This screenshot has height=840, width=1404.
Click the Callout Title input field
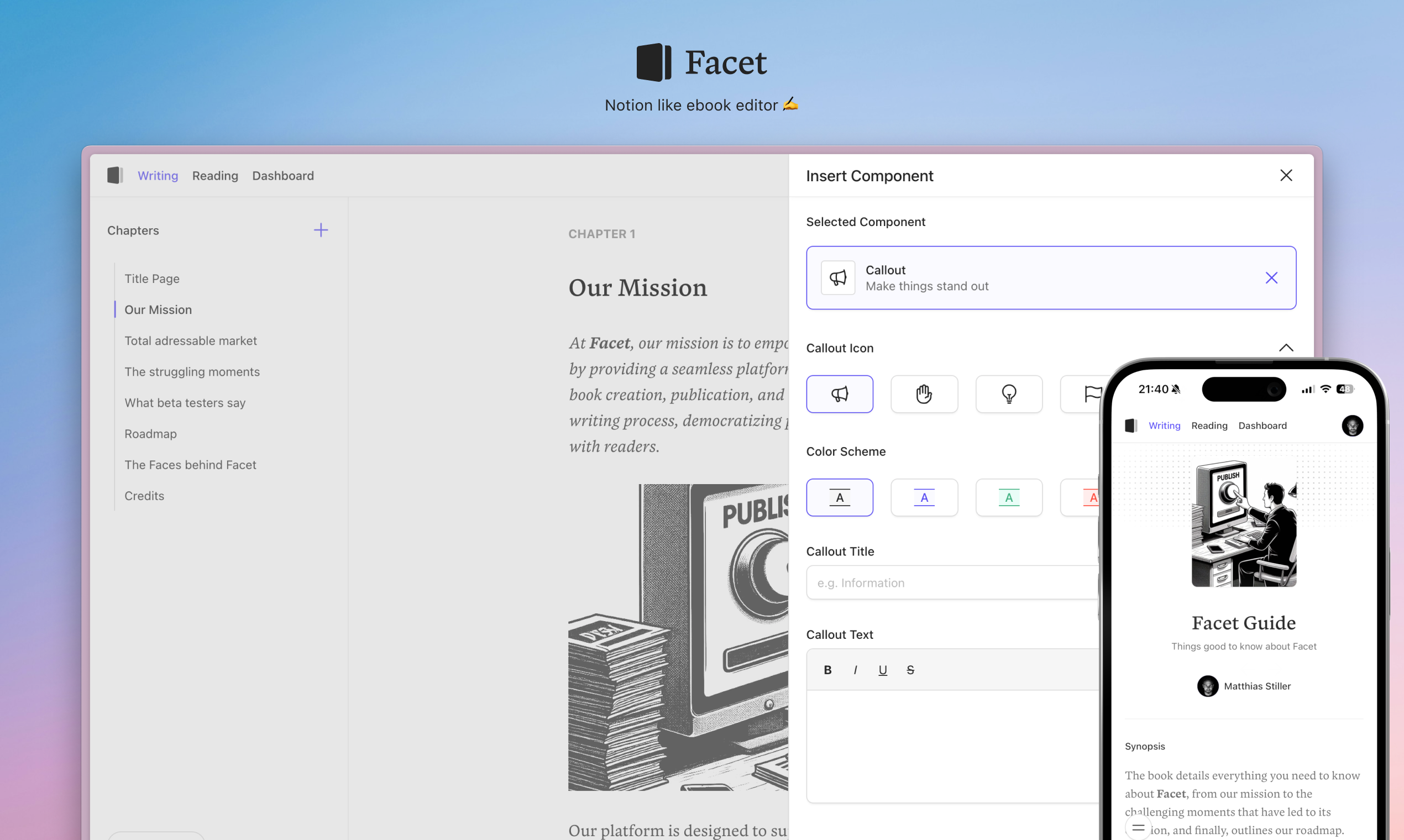954,582
